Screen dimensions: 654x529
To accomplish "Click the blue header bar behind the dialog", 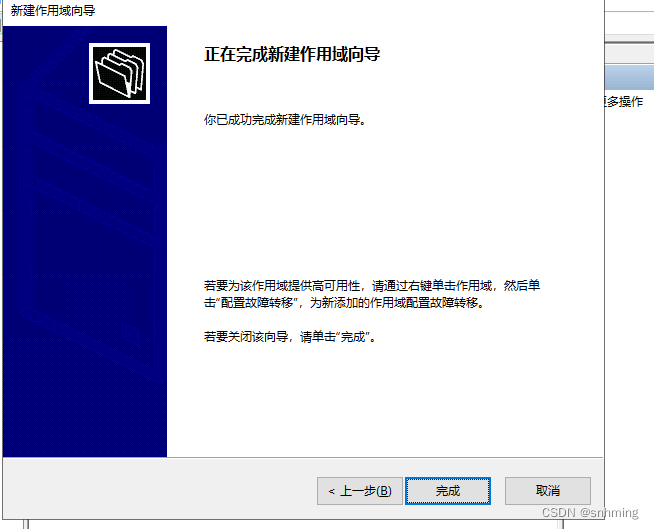I will pos(628,78).
